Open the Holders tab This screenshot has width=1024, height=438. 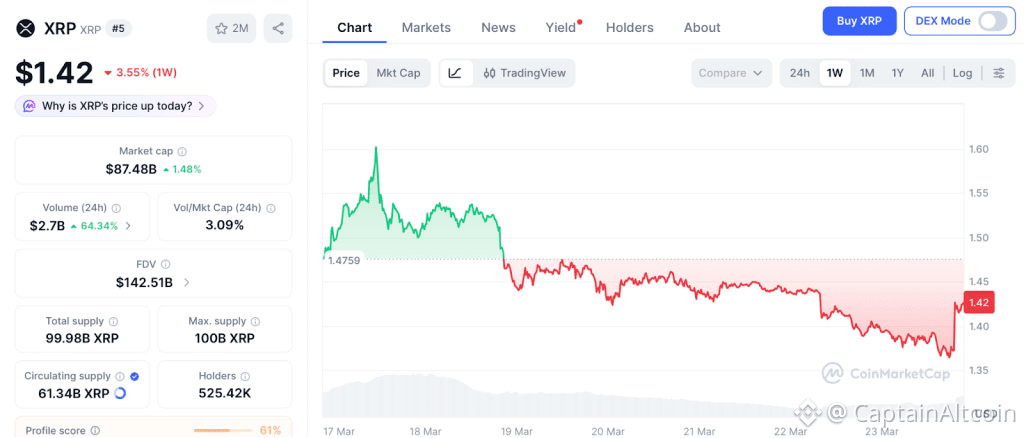[x=629, y=28]
